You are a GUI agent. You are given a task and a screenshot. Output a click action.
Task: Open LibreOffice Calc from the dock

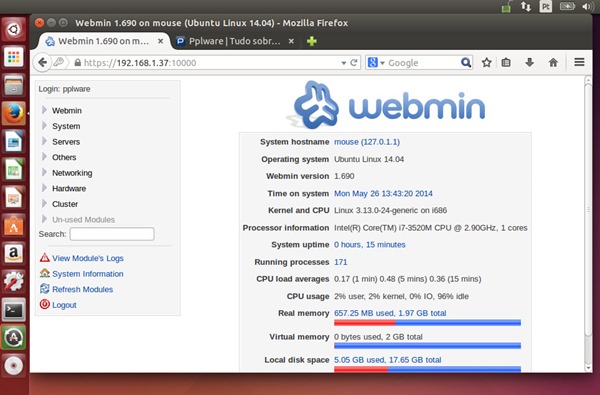[x=14, y=170]
